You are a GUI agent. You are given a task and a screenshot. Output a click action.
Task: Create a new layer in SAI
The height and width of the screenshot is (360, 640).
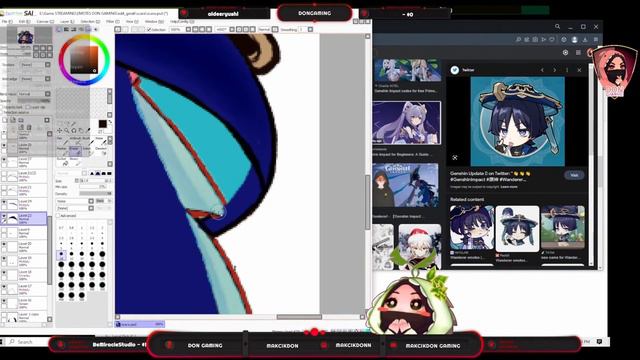[x=5, y=120]
